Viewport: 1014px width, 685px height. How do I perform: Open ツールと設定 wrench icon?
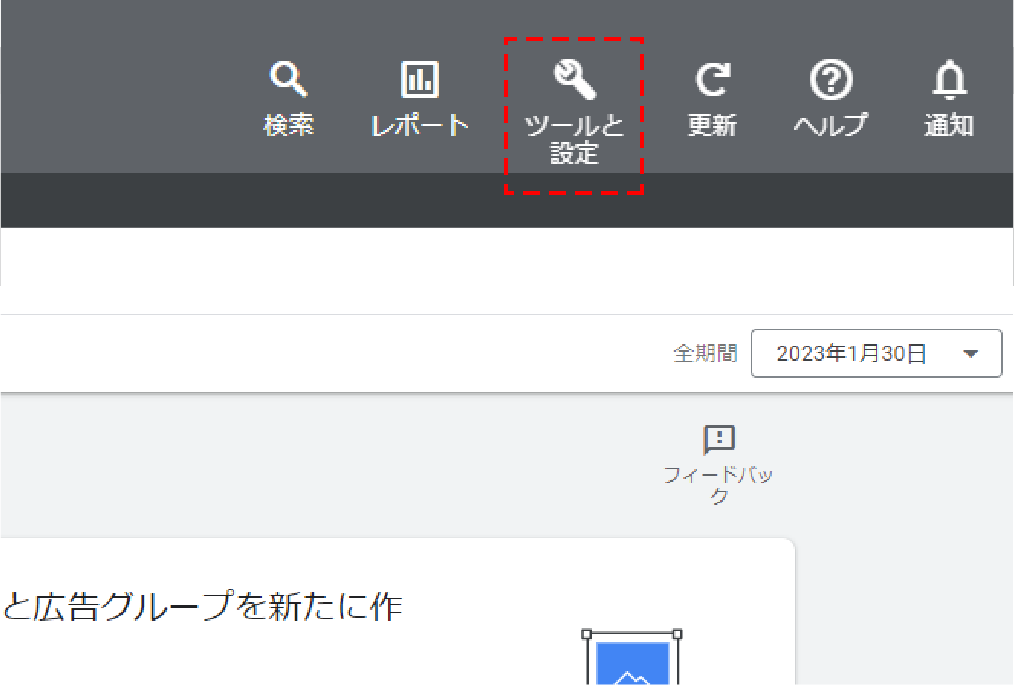click(x=574, y=80)
